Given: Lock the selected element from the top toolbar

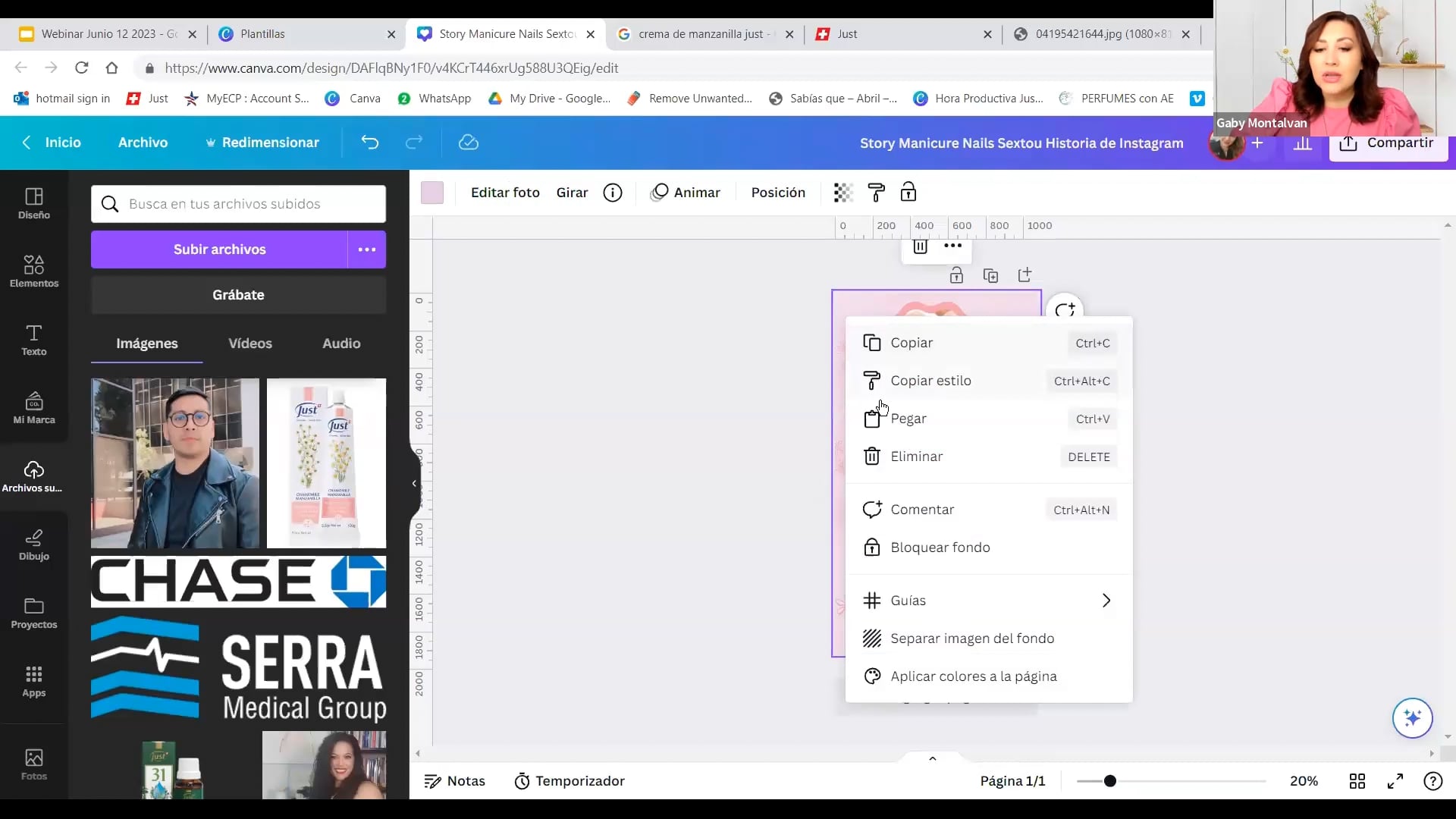Looking at the screenshot, I should point(908,193).
